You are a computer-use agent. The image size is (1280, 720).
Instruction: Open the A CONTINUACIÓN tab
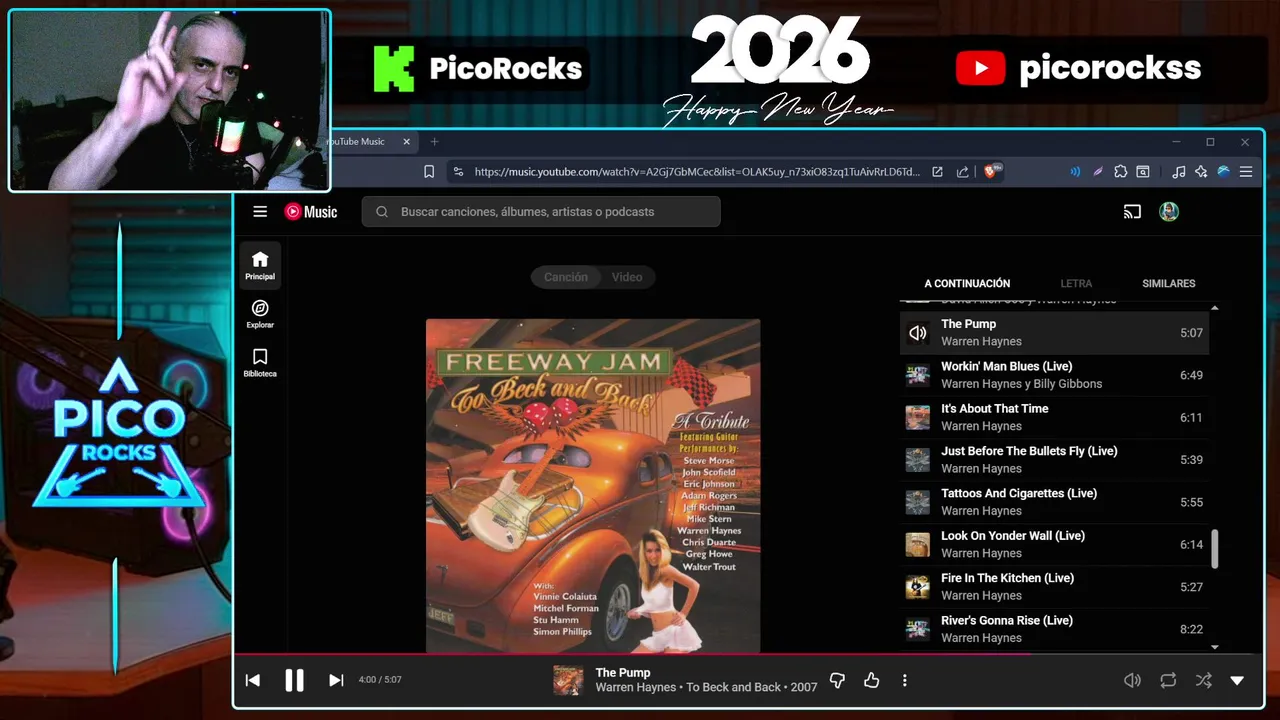[967, 284]
